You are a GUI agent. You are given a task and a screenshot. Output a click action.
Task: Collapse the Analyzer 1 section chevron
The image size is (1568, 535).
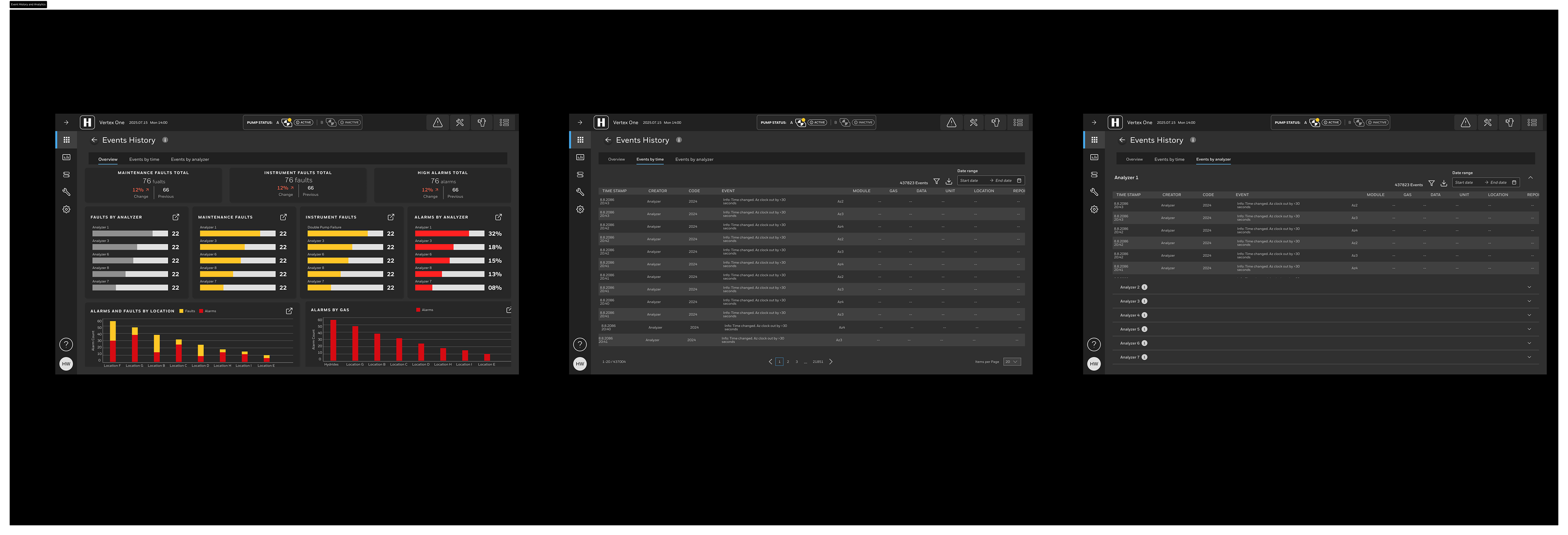pyautogui.click(x=1530, y=178)
